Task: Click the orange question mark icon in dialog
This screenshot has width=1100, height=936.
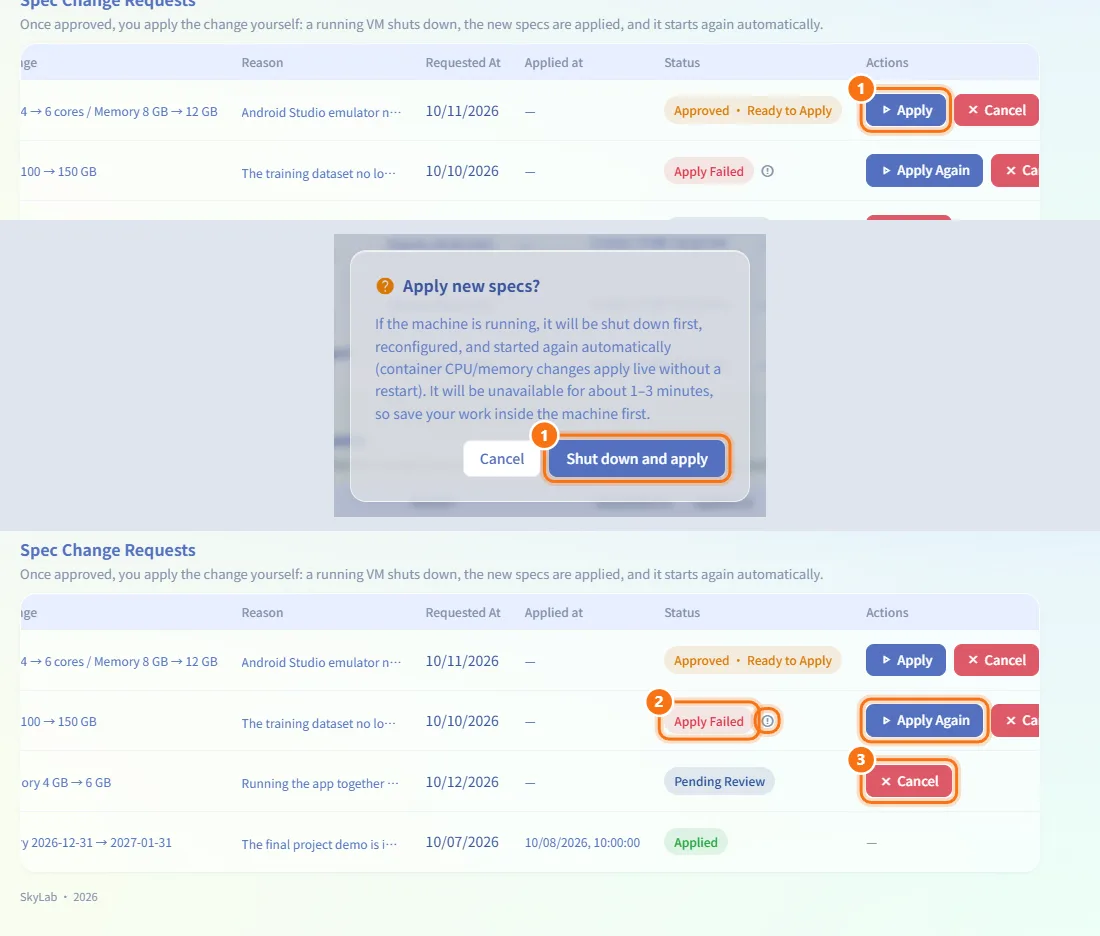Action: click(x=384, y=286)
